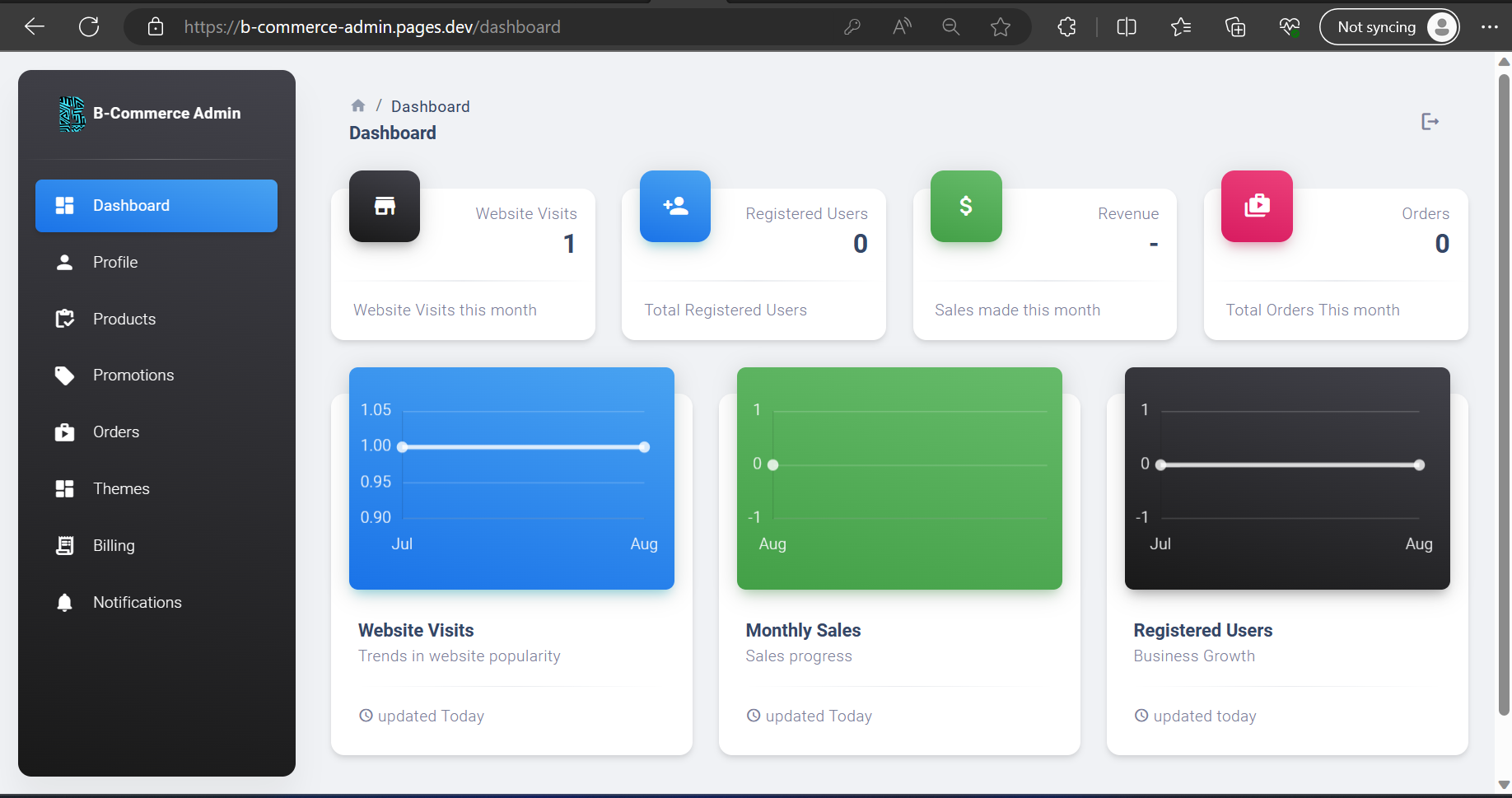Open Orders using the briefcase icon

pyautogui.click(x=64, y=432)
